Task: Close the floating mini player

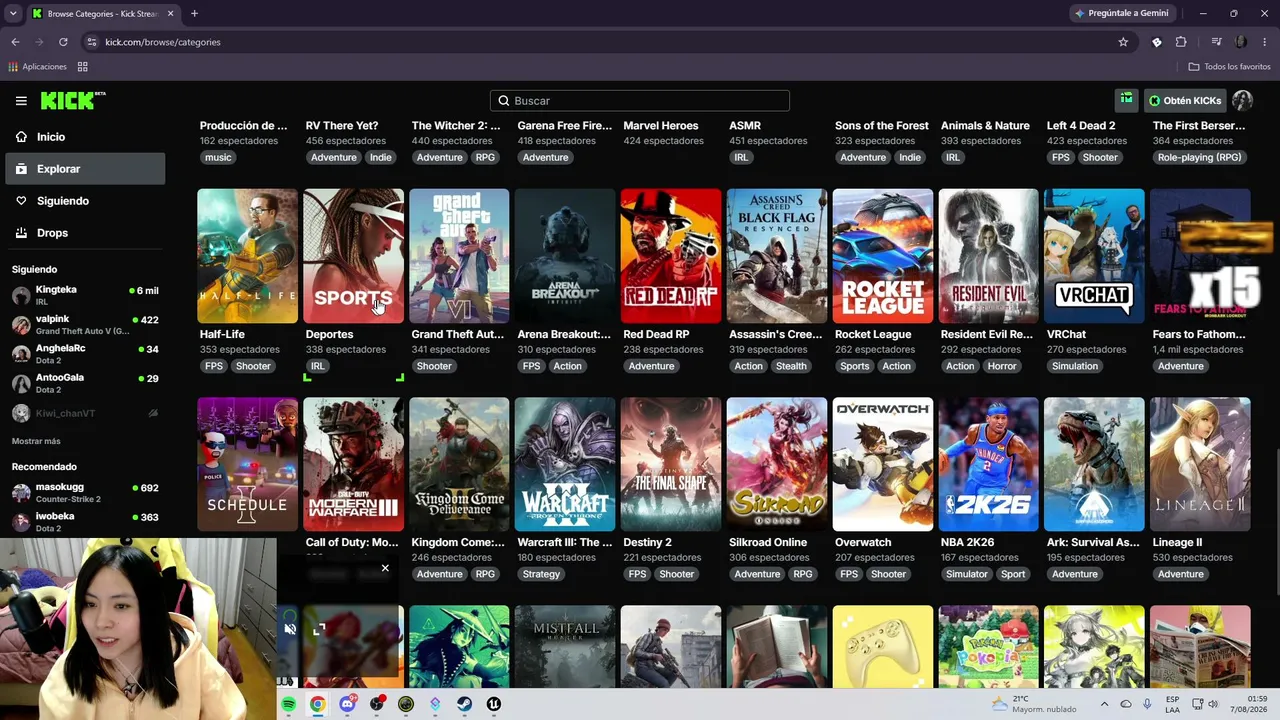Action: tap(385, 568)
